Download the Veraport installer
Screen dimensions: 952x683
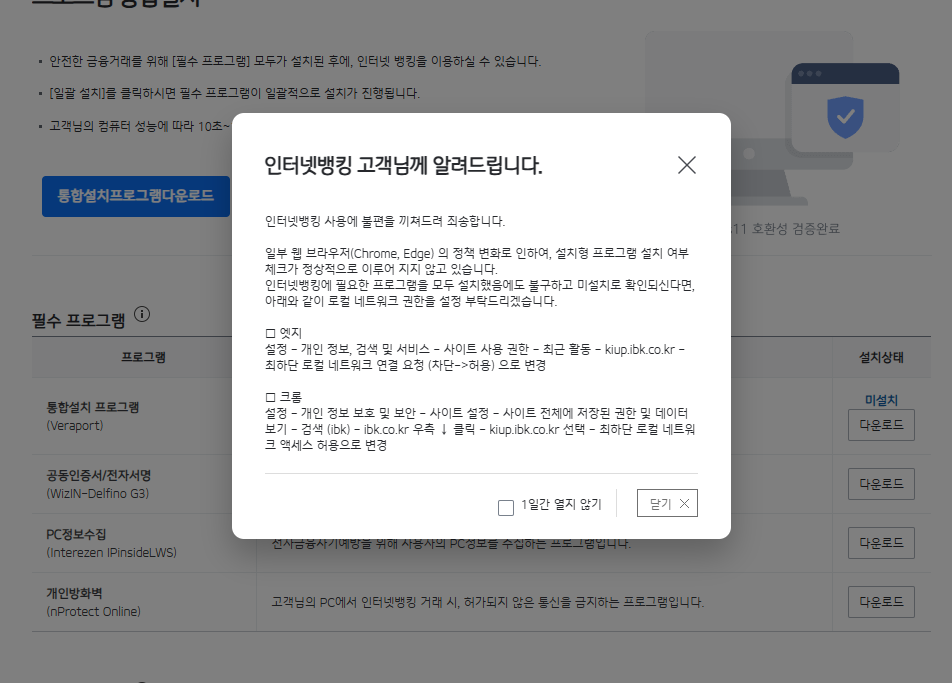pyautogui.click(x=880, y=424)
